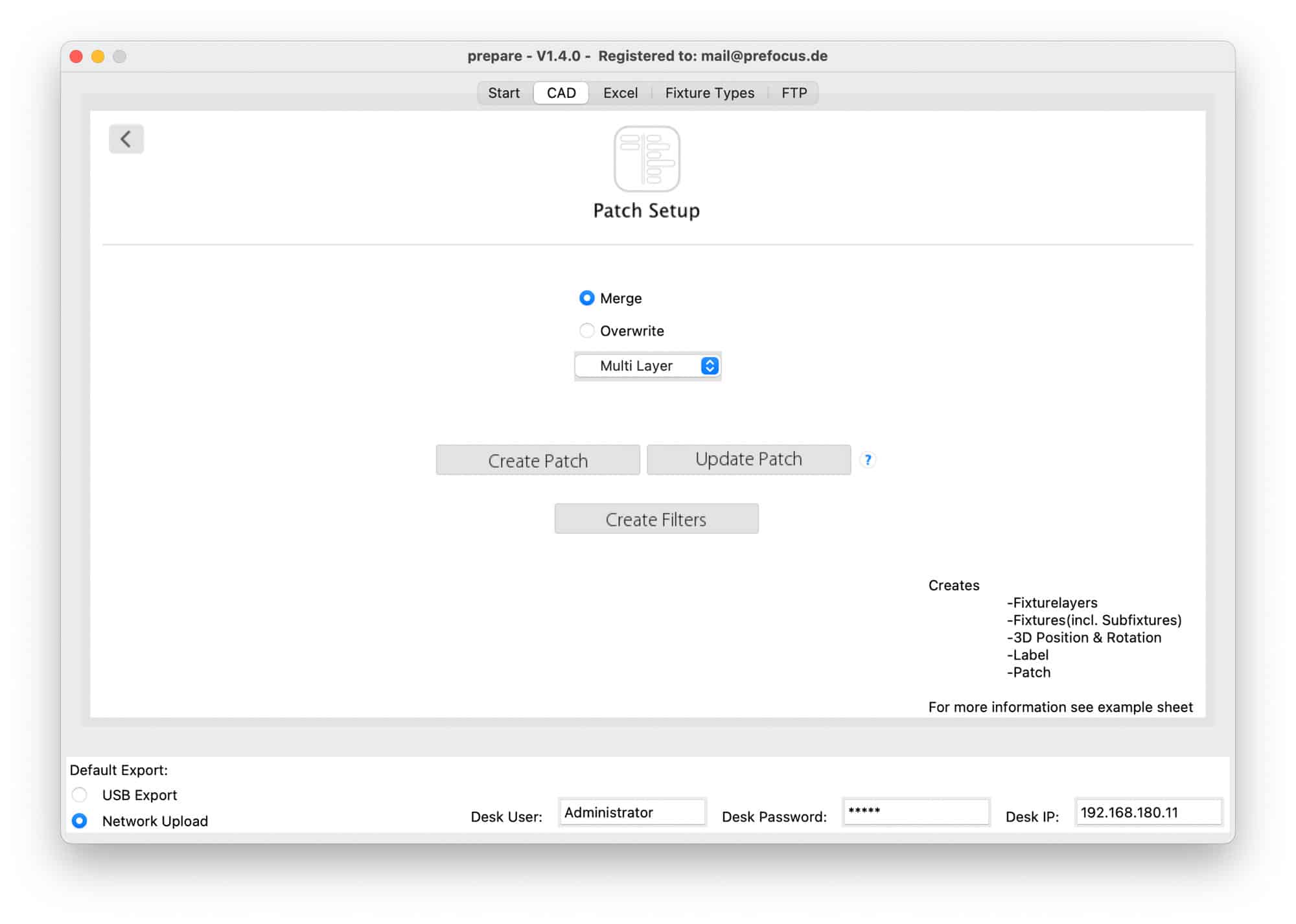
Task: Select the Network Upload option
Action: [80, 820]
